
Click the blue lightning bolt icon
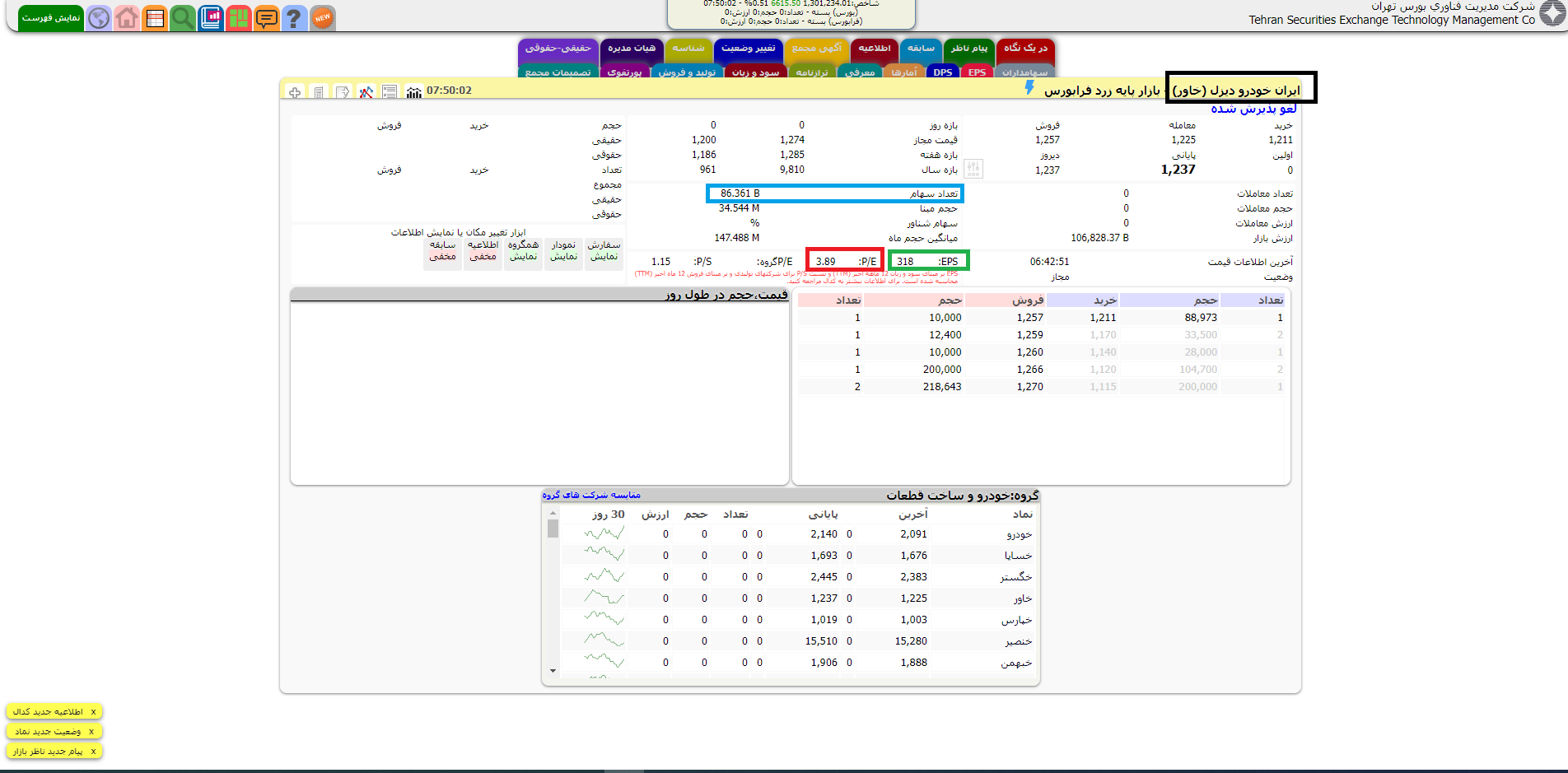coord(1029,87)
